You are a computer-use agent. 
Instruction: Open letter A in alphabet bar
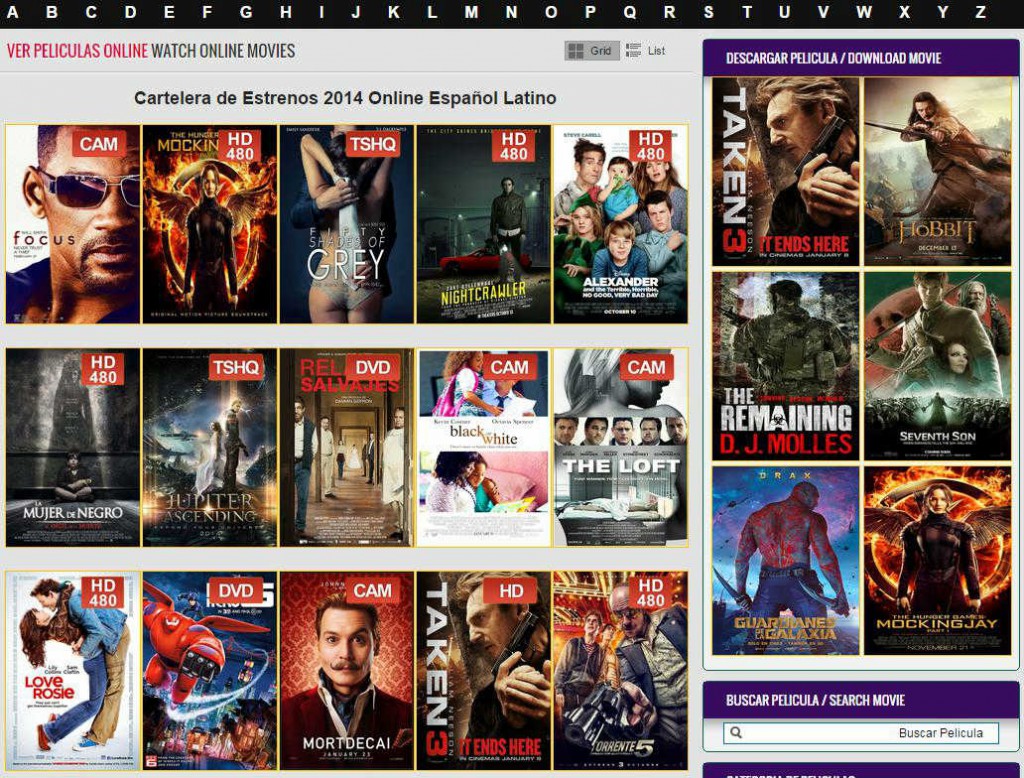coord(12,12)
